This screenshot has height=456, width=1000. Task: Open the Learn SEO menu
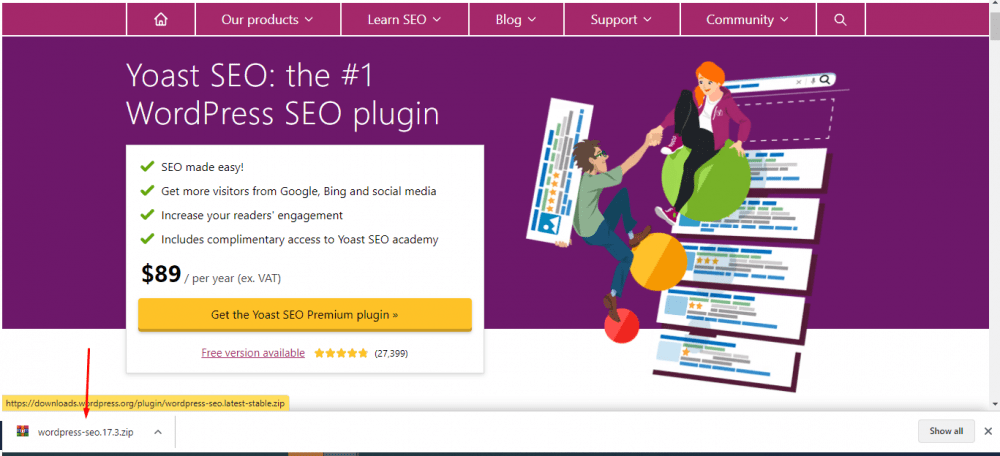pos(405,20)
